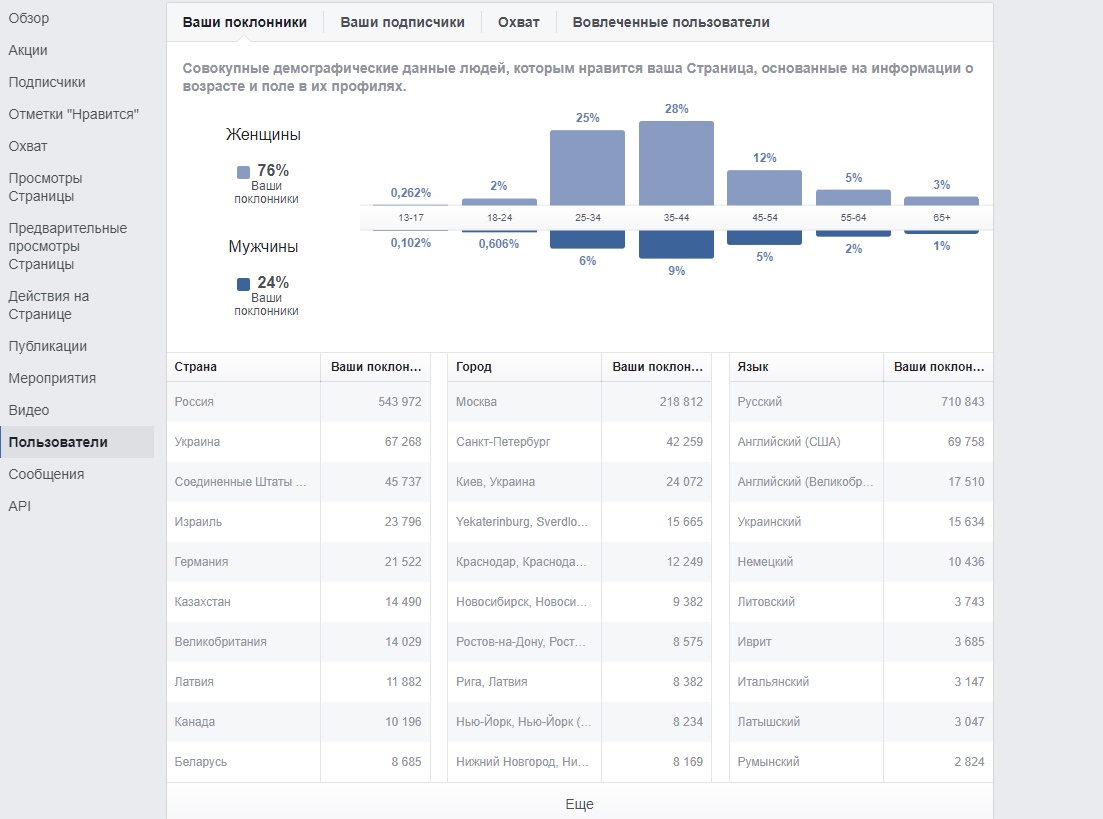The image size is (1103, 819).
Task: Go to Акции in the sidebar
Action: pyautogui.click(x=28, y=50)
